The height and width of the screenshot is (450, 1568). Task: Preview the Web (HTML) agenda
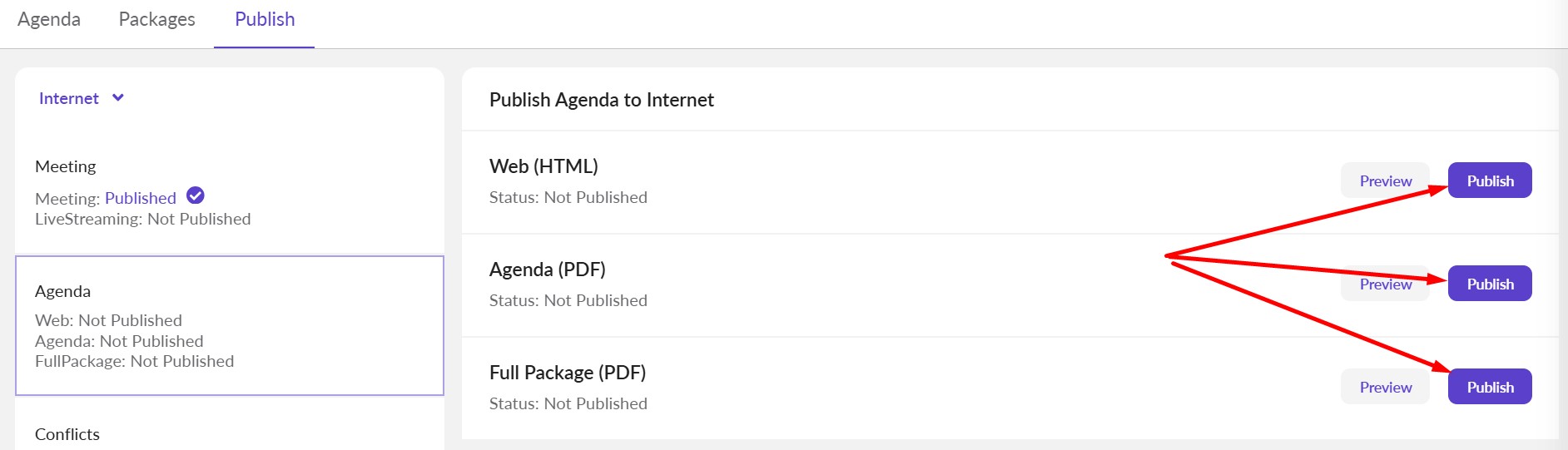click(x=1385, y=180)
